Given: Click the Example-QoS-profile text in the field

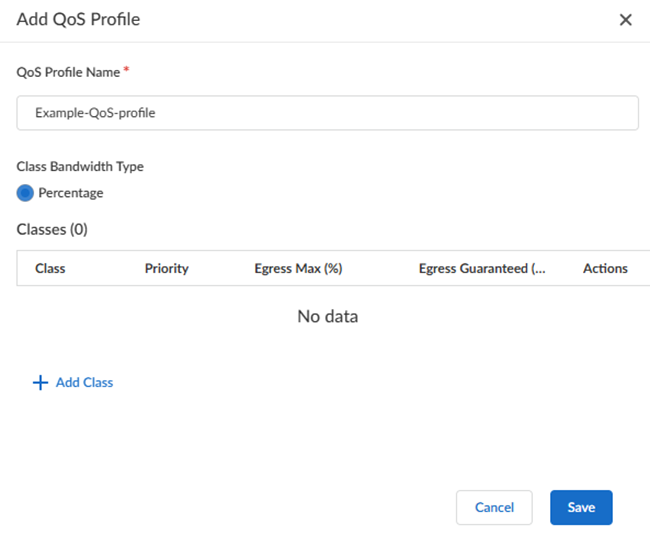Looking at the screenshot, I should pyautogui.click(x=95, y=113).
